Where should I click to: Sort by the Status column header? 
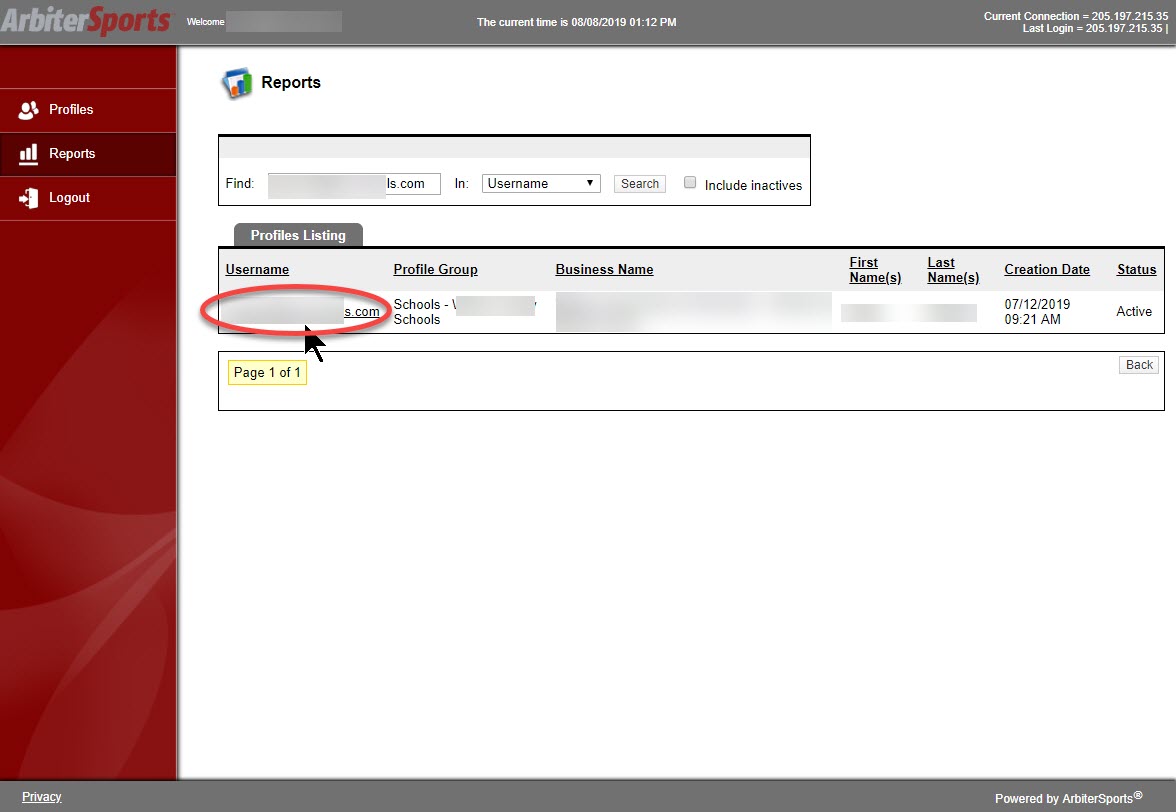point(1136,269)
